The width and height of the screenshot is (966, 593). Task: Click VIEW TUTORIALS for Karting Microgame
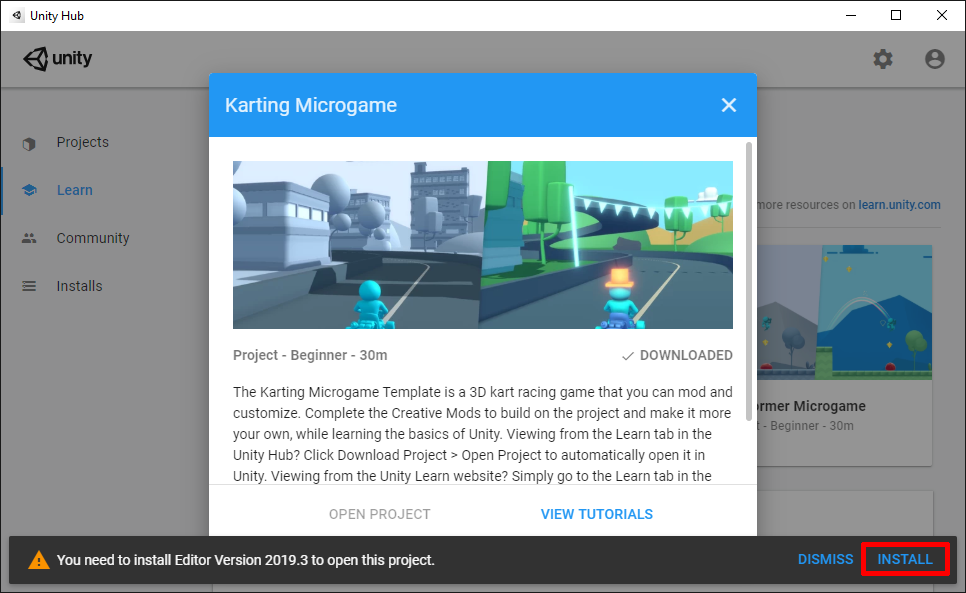[596, 513]
